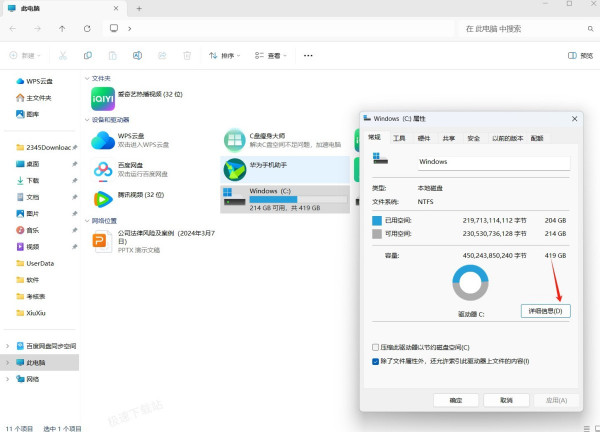Open 音乐 Music in sidebar

28,230
